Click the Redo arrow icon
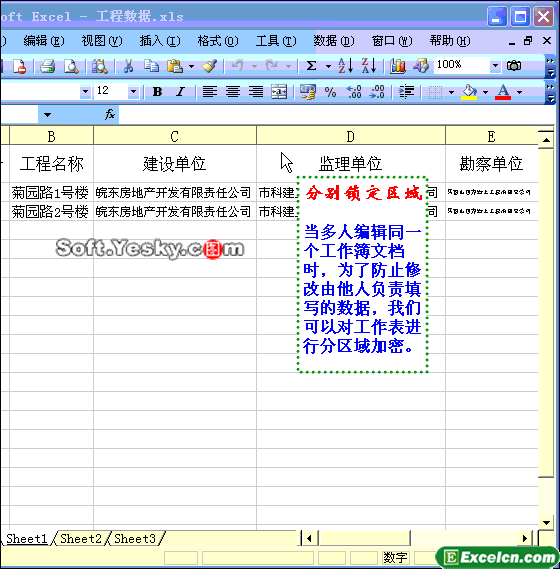The height and width of the screenshot is (569, 560). [x=271, y=66]
